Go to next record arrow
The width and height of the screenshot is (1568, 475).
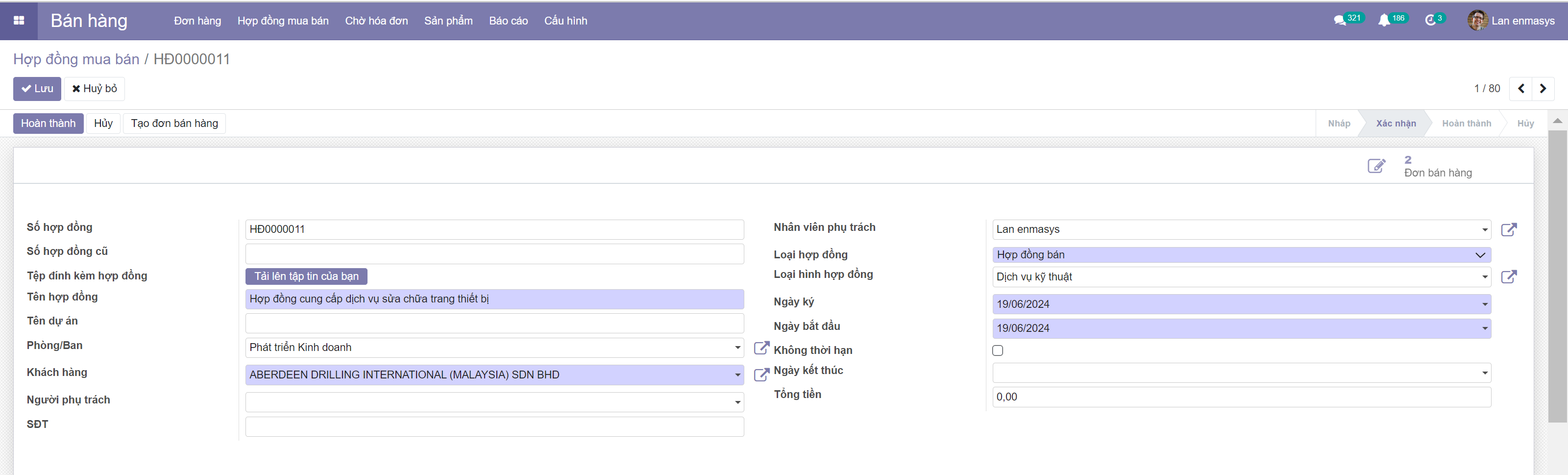1543,89
